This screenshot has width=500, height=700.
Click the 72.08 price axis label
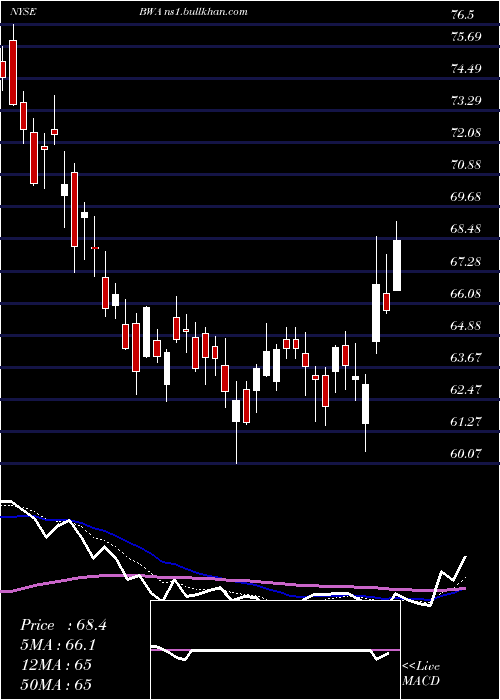point(466,133)
